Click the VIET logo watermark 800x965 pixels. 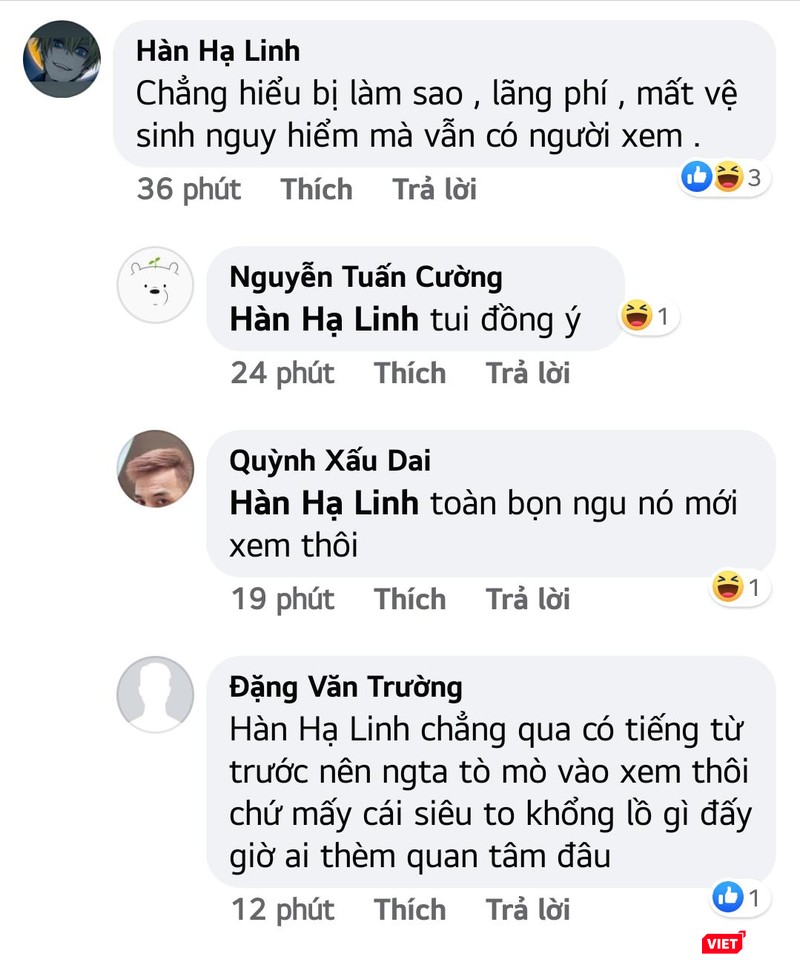point(722,944)
